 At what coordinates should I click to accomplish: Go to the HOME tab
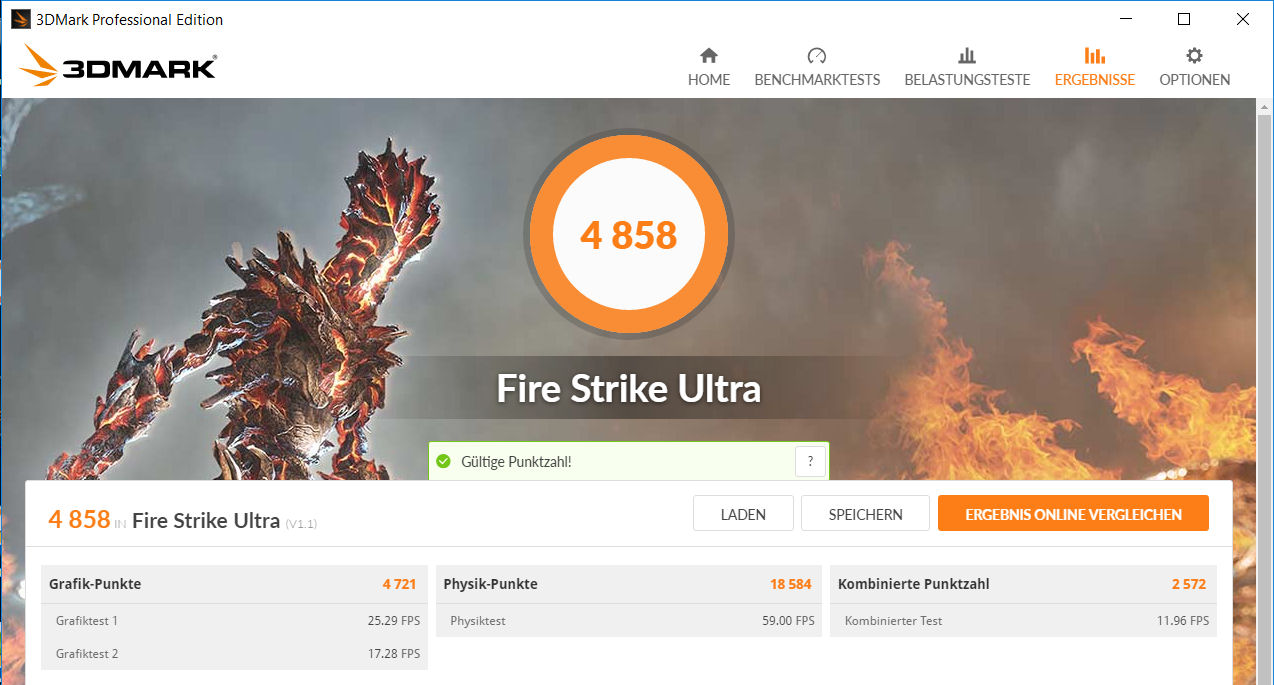click(x=709, y=80)
